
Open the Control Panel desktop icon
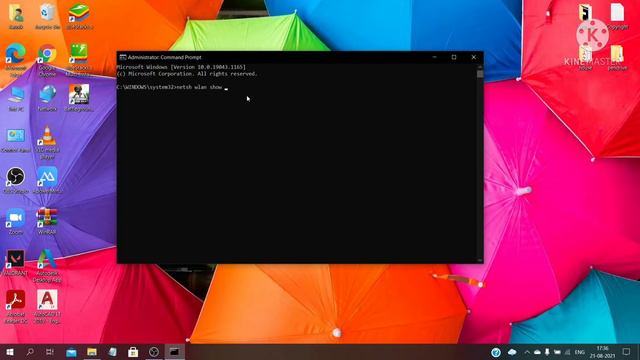(16, 140)
